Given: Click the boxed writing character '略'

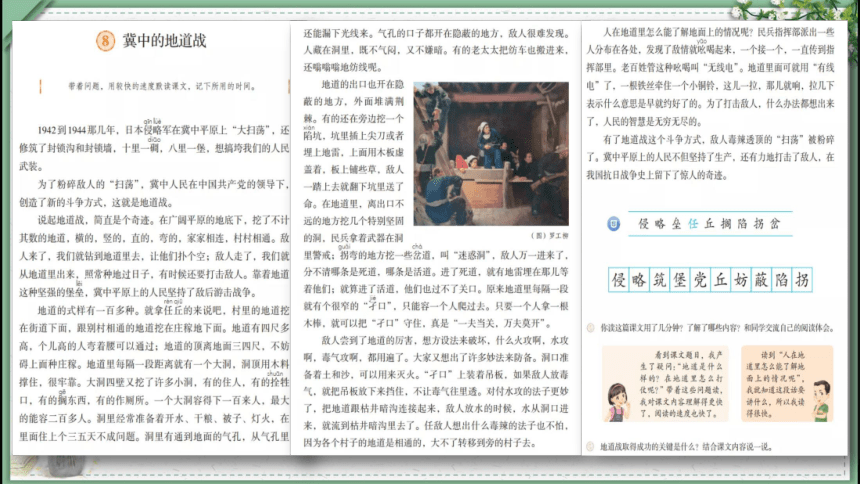Looking at the screenshot, I should click(639, 280).
